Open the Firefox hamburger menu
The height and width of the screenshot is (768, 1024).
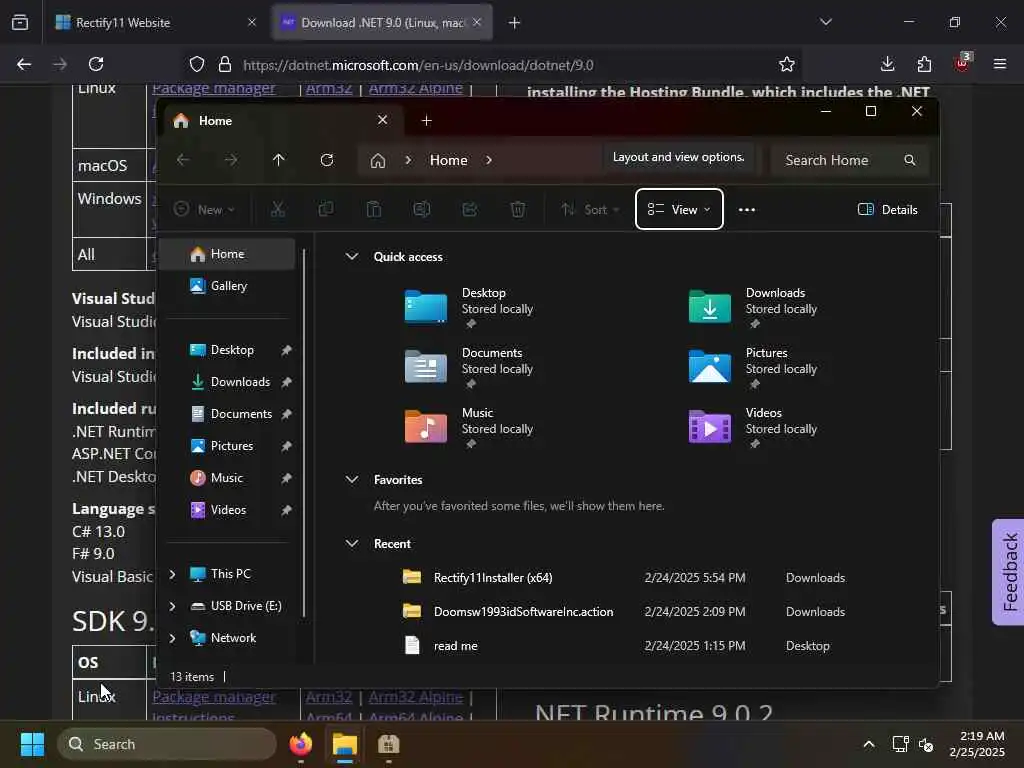(x=1000, y=64)
